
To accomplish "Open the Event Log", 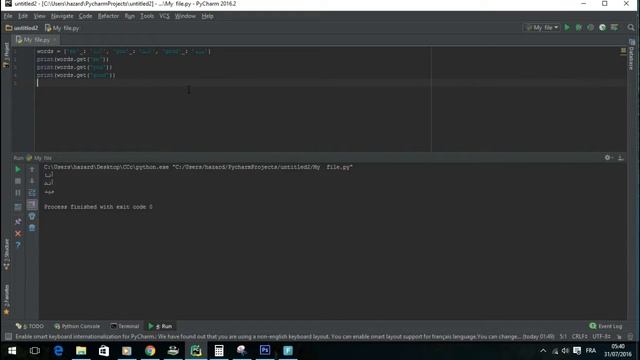I will (606, 326).
